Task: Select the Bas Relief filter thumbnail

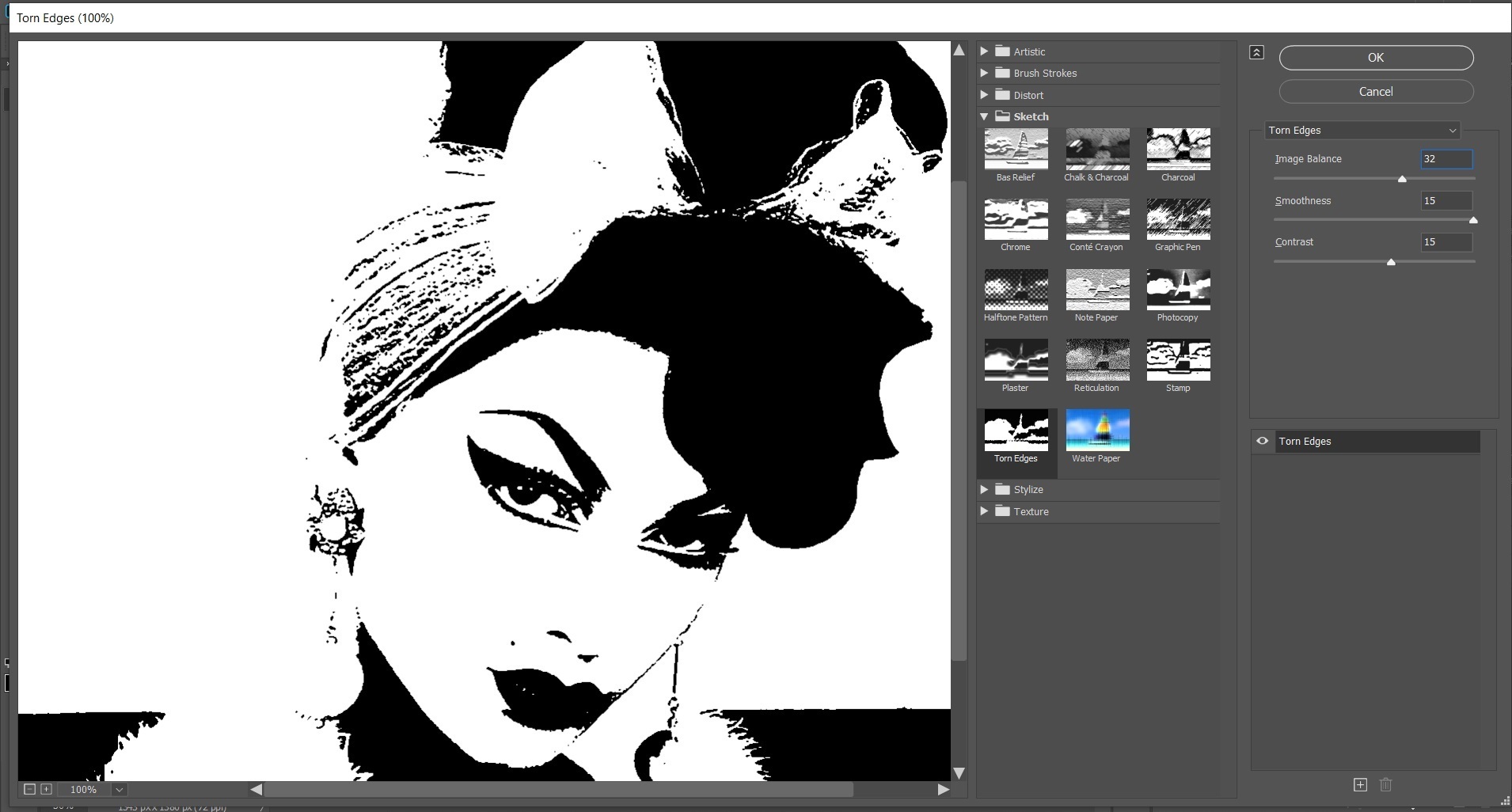Action: click(x=1016, y=149)
